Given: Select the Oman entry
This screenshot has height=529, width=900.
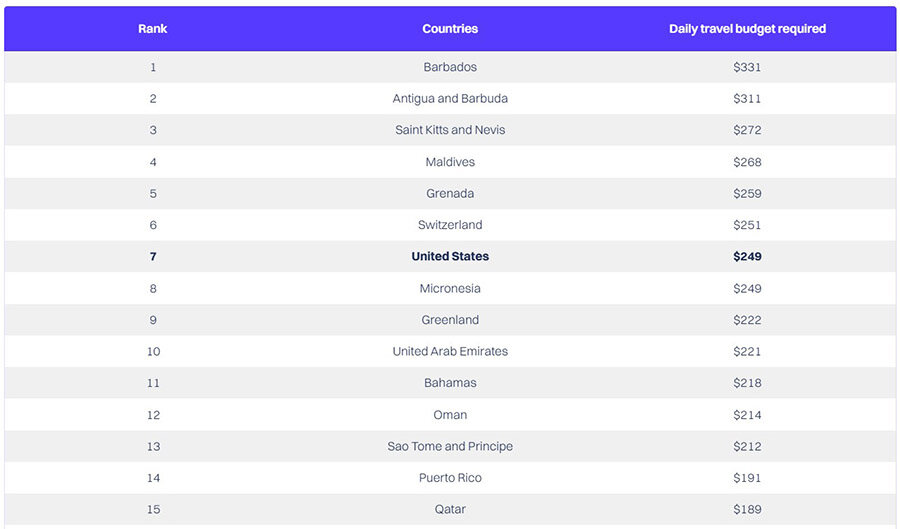Looking at the screenshot, I should (450, 415).
